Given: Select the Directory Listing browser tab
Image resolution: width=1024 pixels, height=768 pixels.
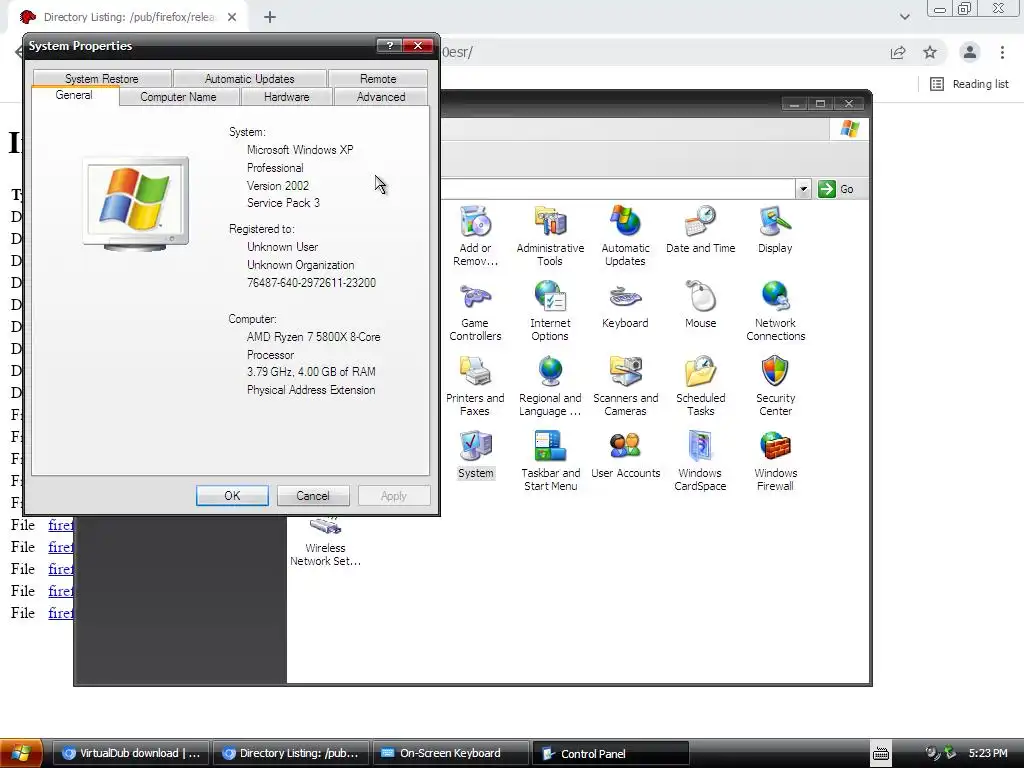Looking at the screenshot, I should point(129,17).
